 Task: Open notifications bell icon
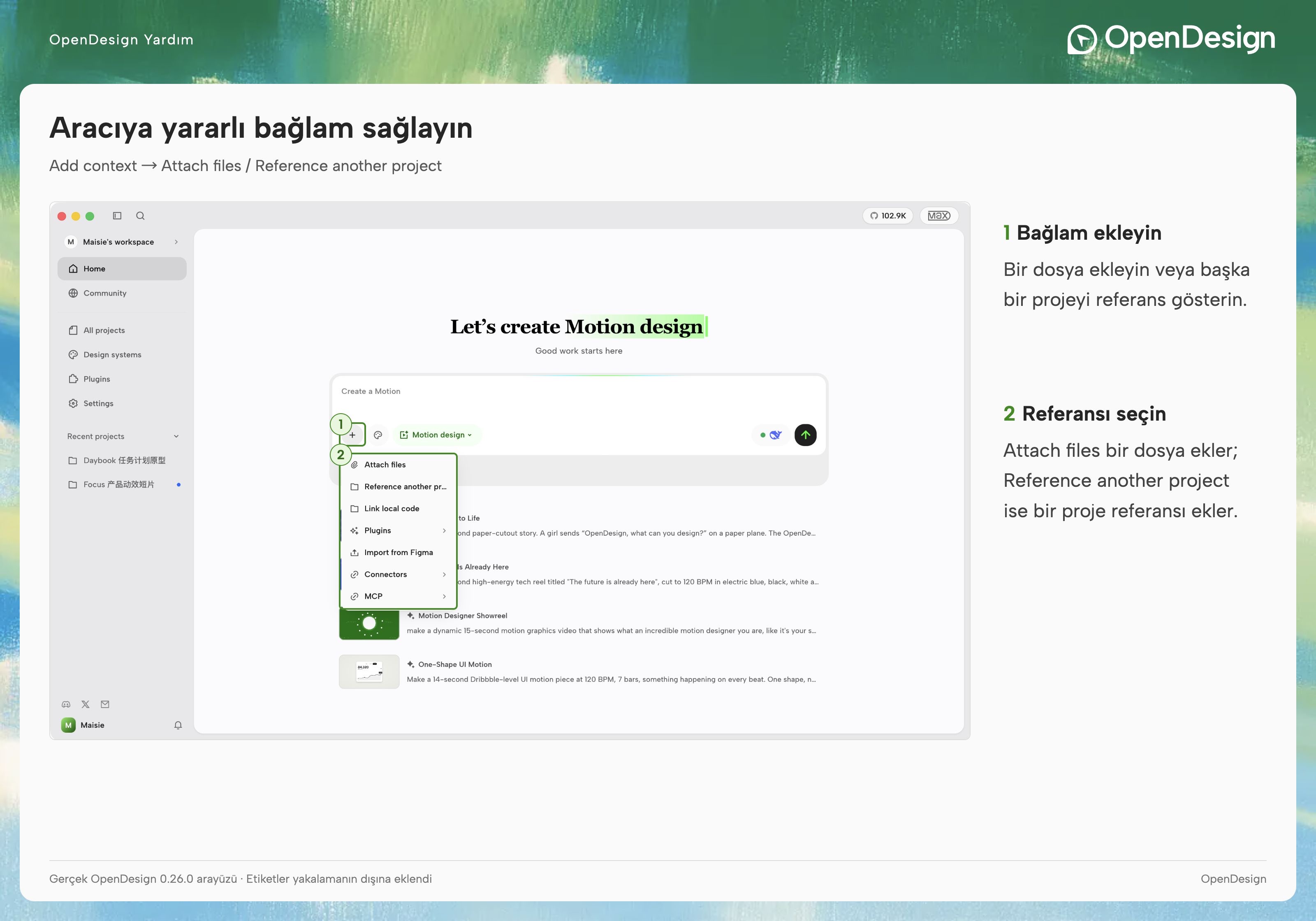coord(178,725)
